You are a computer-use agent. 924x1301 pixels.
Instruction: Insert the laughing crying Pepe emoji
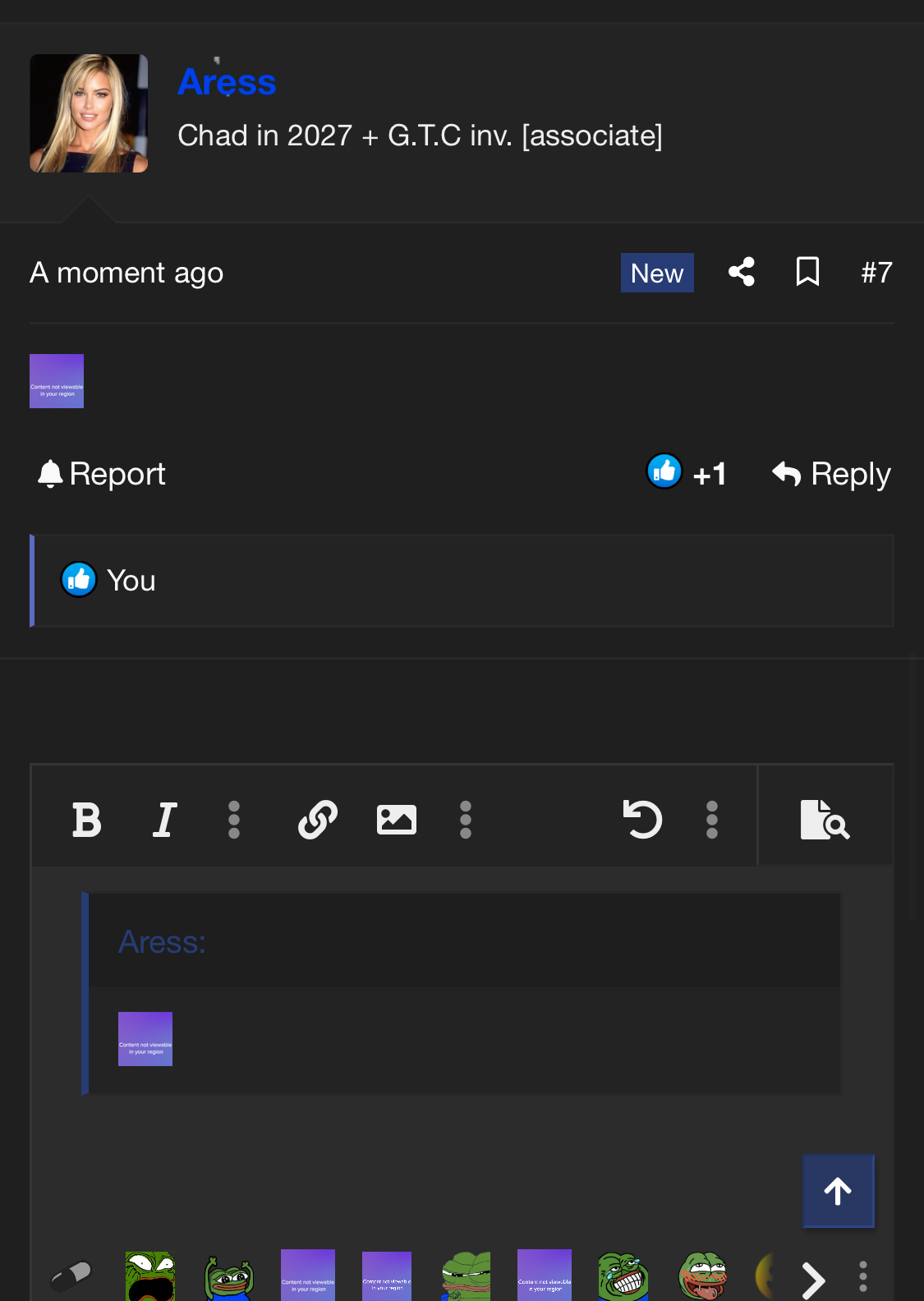click(x=623, y=1276)
